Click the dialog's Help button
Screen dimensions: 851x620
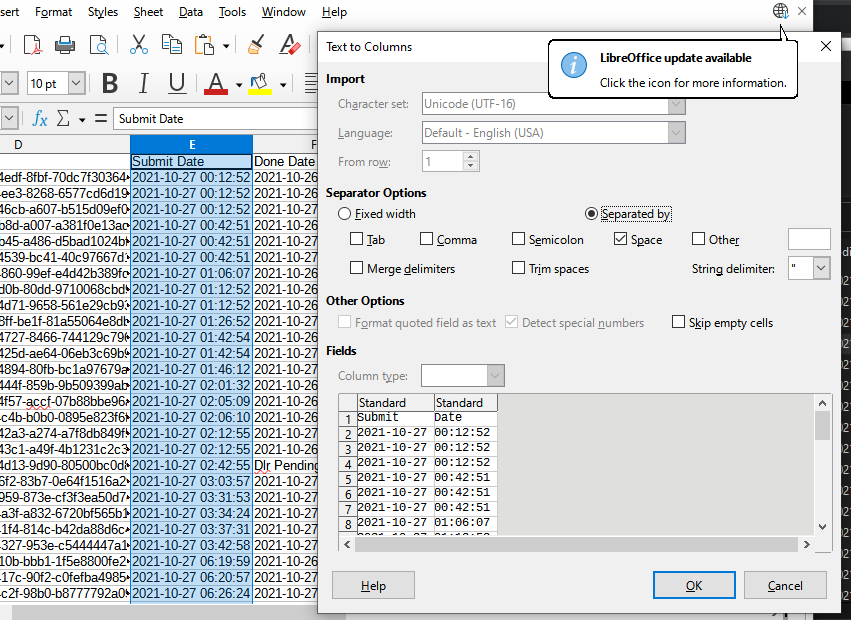(x=373, y=585)
